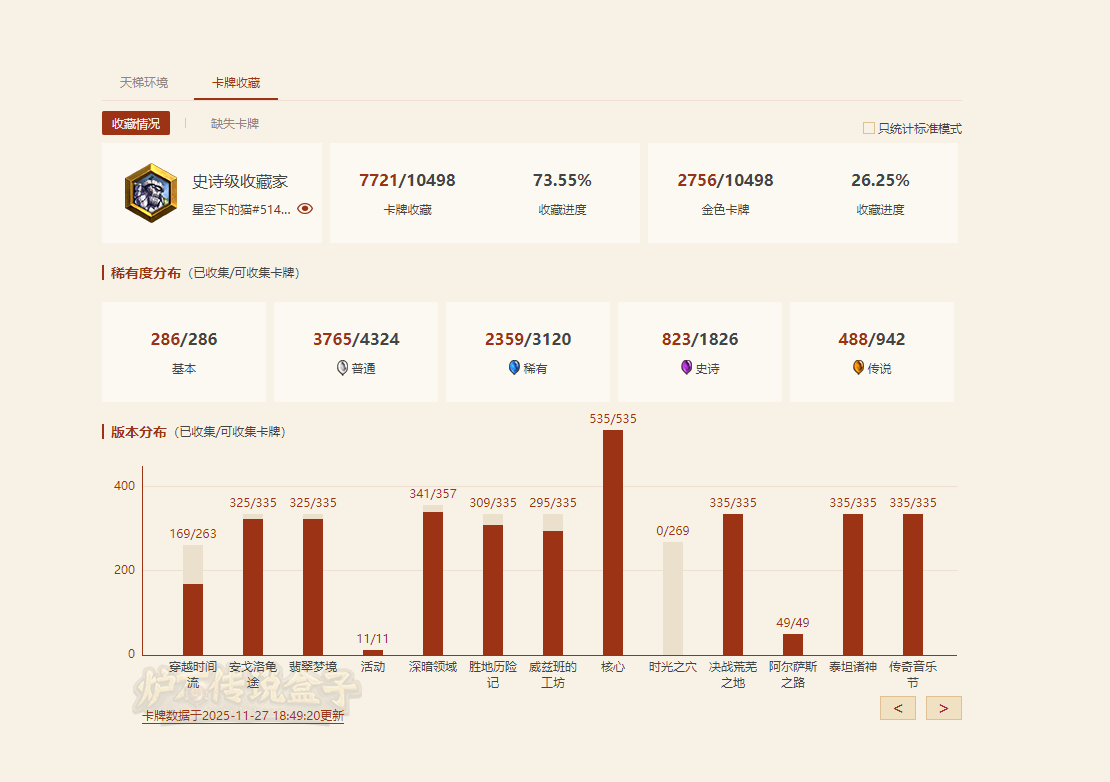Click the collector rank avatar badge
1110x782 pixels.
point(151,193)
